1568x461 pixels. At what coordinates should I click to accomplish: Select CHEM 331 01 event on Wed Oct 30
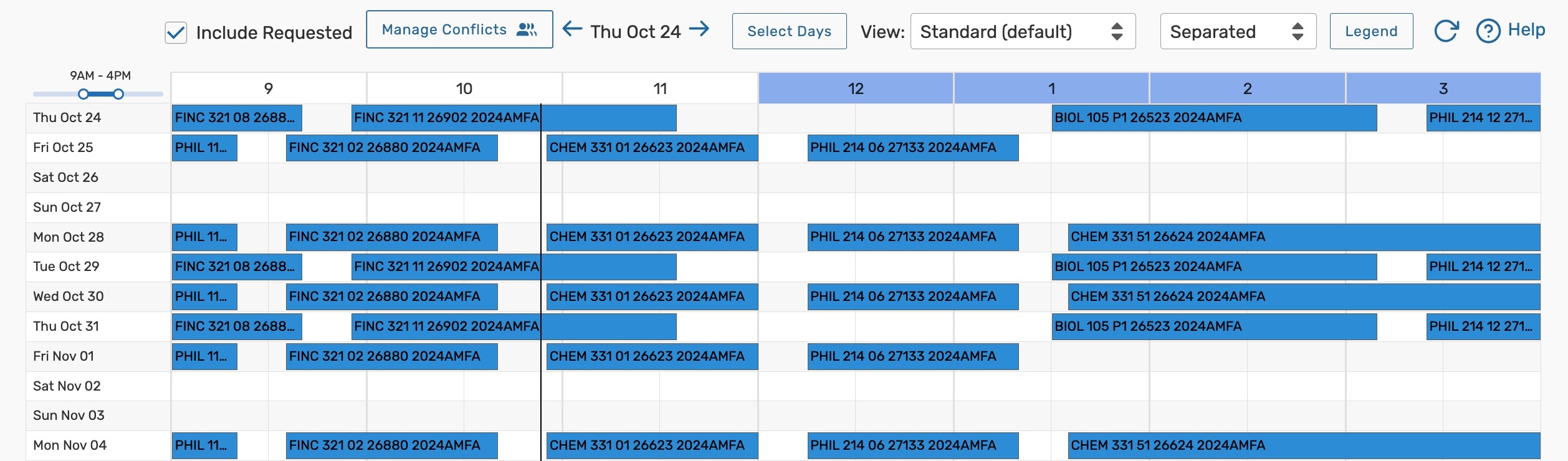(652, 297)
